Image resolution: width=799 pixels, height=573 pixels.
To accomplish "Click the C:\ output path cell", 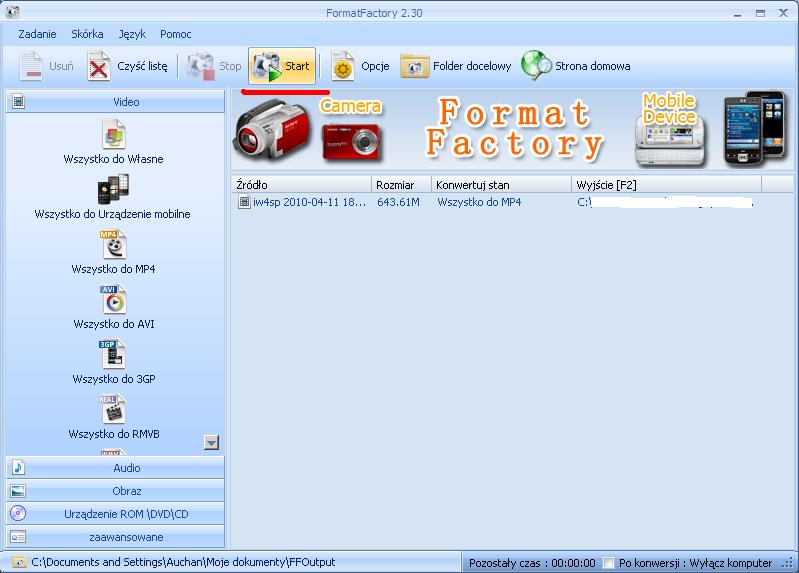I will tap(665, 202).
